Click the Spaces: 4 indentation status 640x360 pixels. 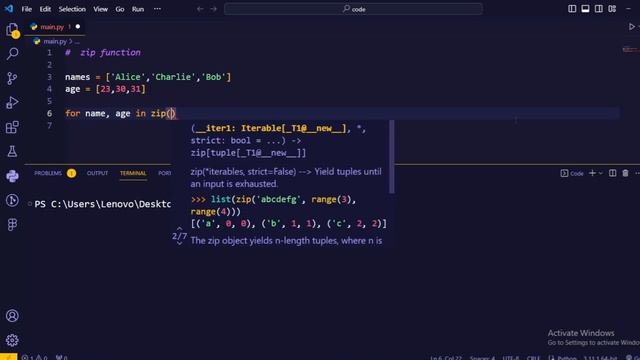[482, 358]
